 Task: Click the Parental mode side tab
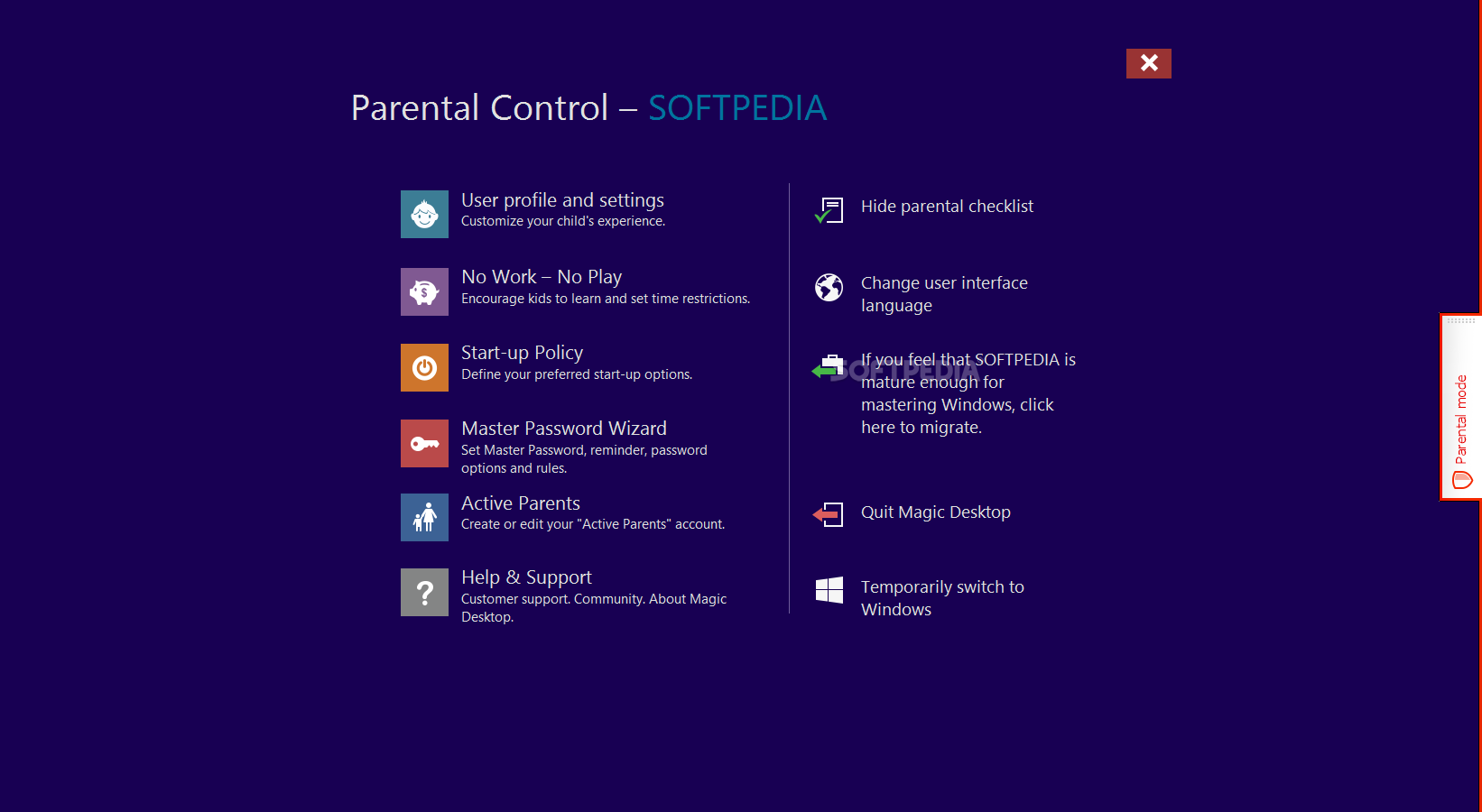pyautogui.click(x=1461, y=407)
